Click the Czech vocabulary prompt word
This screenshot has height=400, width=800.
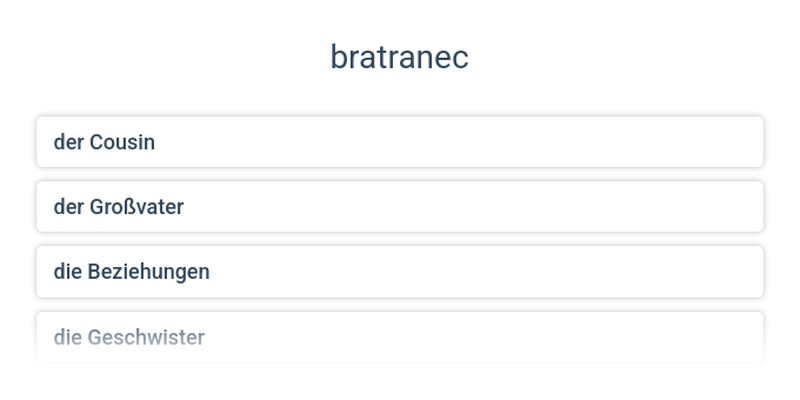click(x=399, y=57)
